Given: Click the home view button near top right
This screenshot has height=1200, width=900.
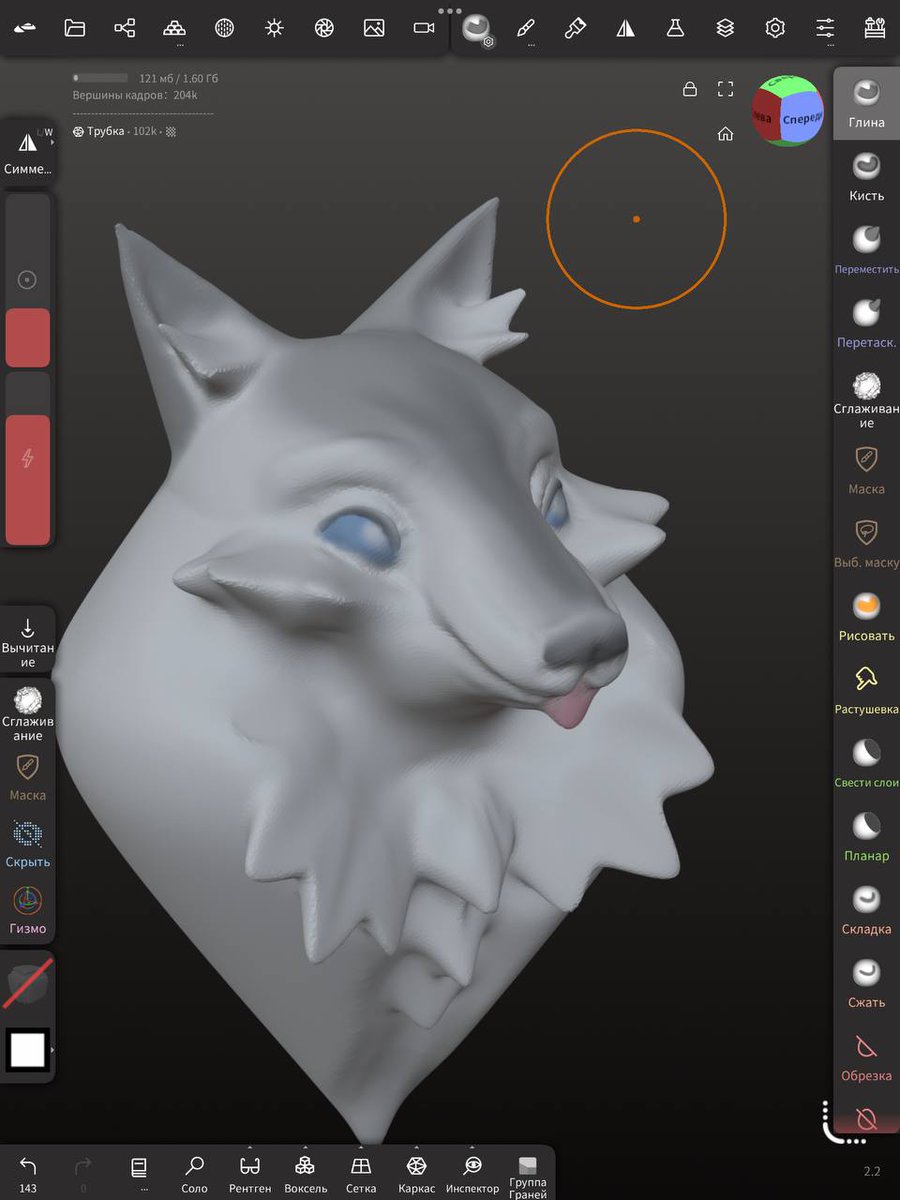Looking at the screenshot, I should pyautogui.click(x=725, y=133).
